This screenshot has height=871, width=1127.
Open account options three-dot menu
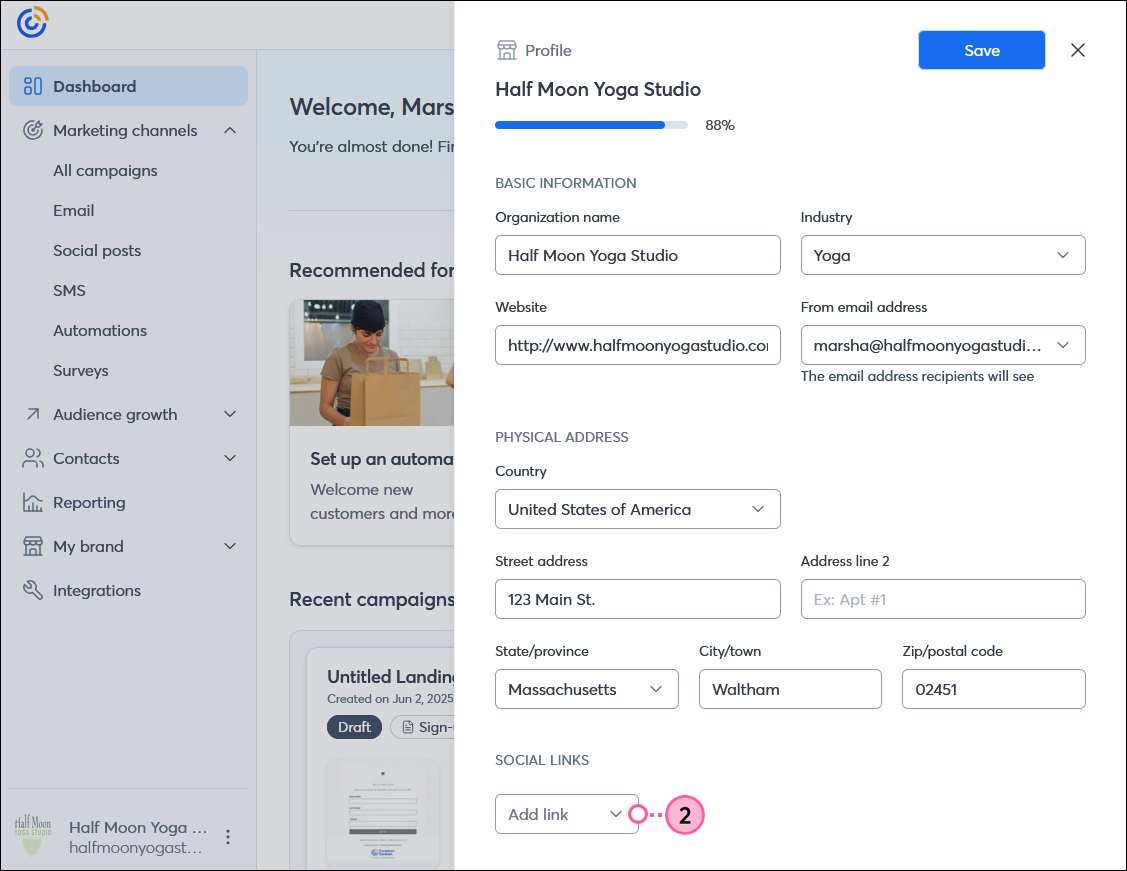coord(228,837)
